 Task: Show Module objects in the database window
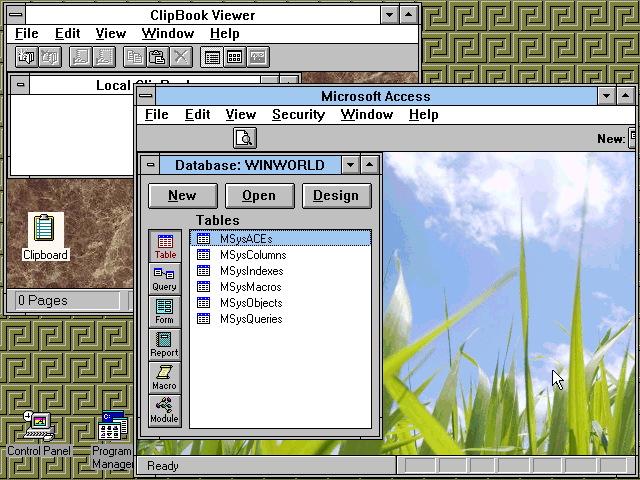coord(165,411)
